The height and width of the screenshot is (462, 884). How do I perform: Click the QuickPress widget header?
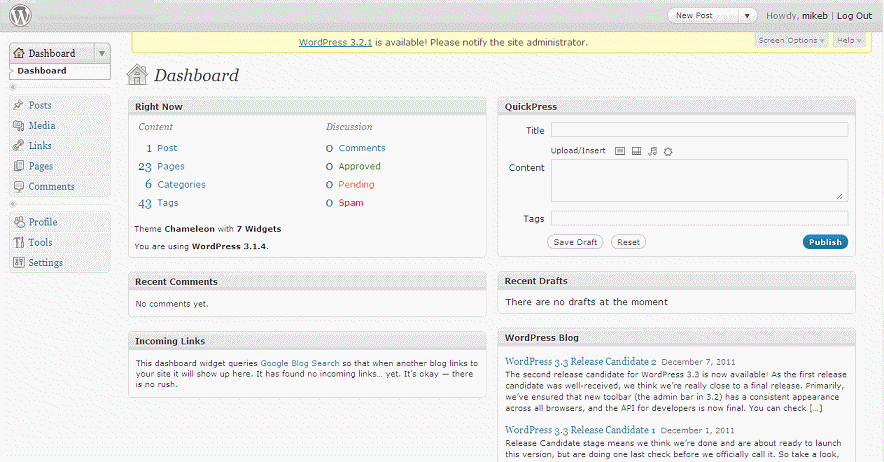click(677, 107)
